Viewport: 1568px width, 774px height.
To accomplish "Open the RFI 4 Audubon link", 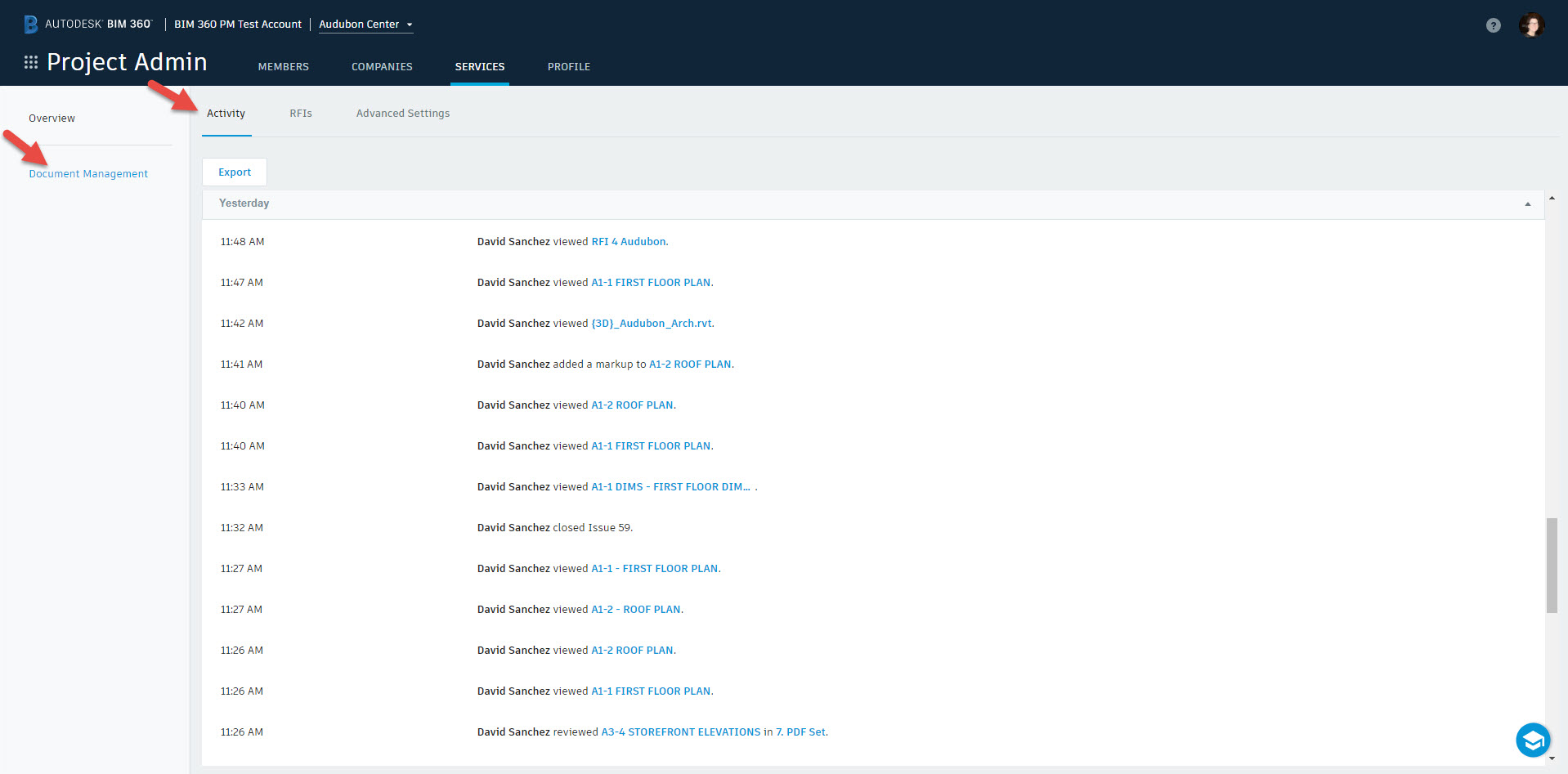I will point(629,242).
